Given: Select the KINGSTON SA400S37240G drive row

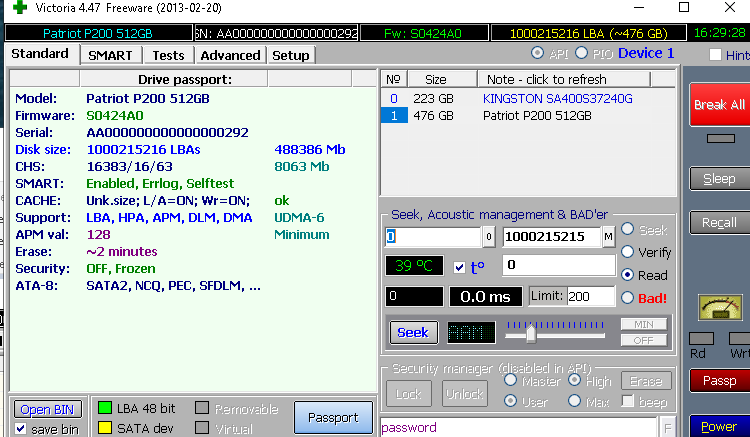Looking at the screenshot, I should click(x=528, y=98).
